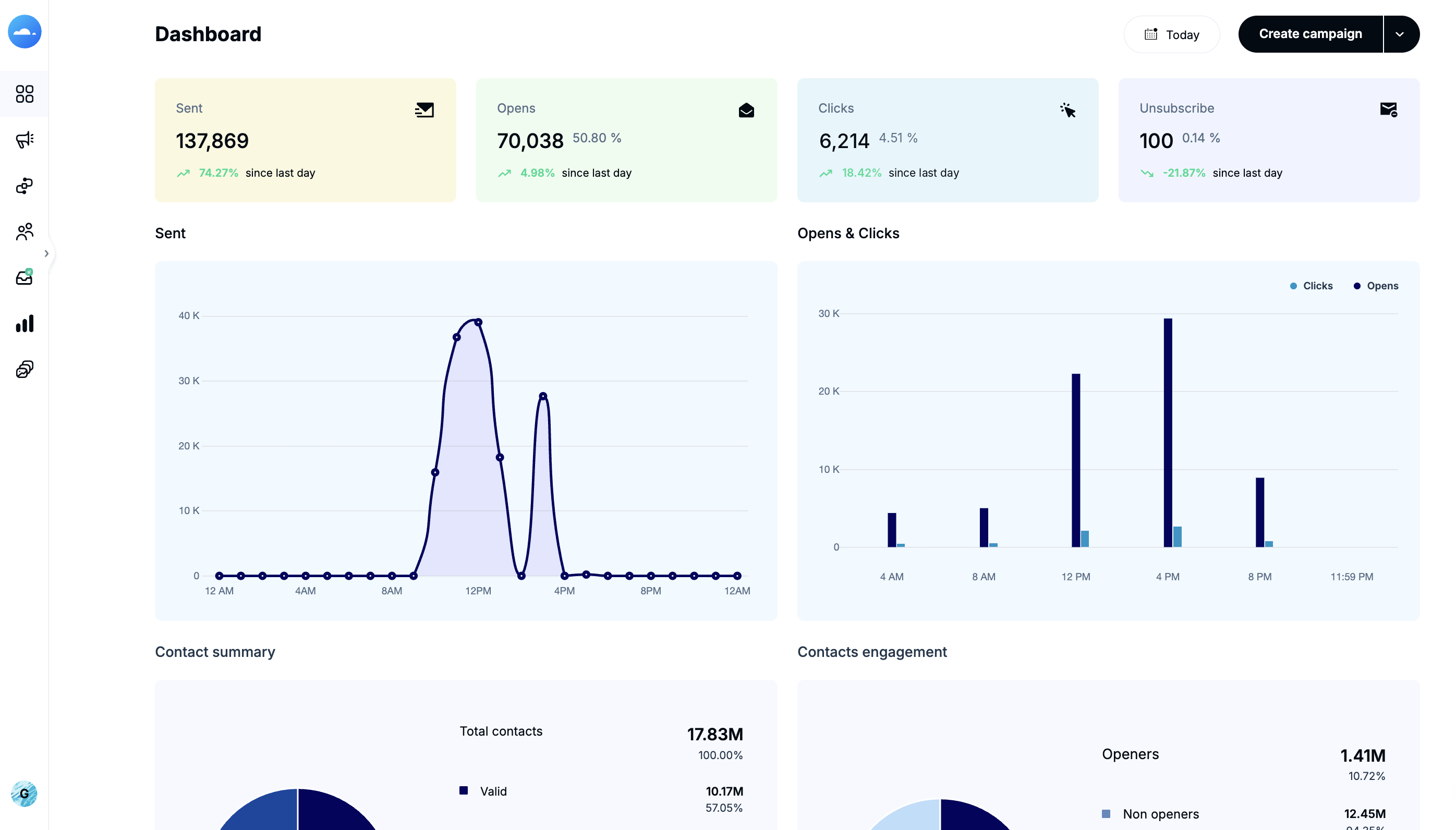
Task: Open the Campaigns megaphone icon
Action: click(25, 140)
